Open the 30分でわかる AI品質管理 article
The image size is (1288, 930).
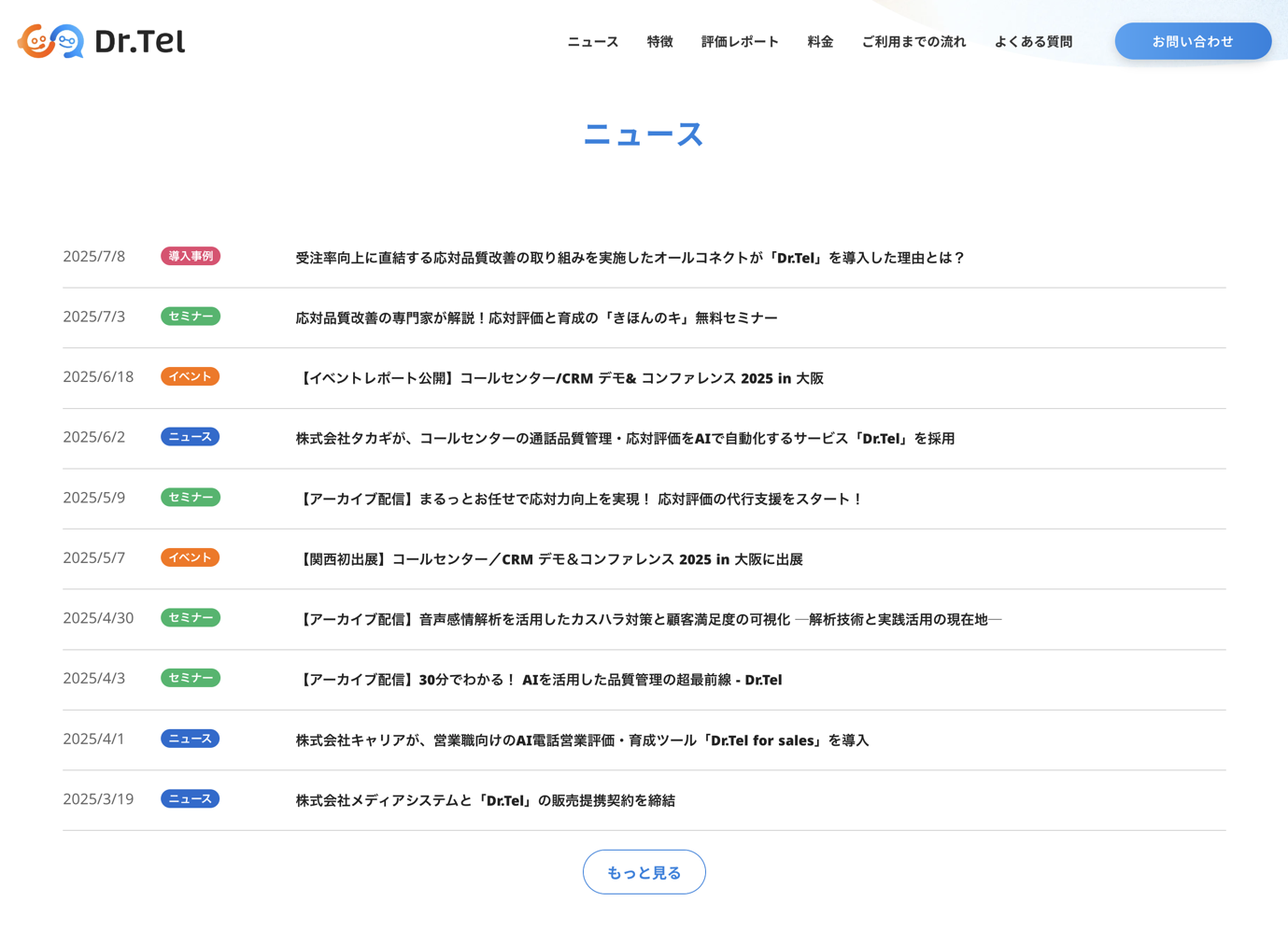539,680
